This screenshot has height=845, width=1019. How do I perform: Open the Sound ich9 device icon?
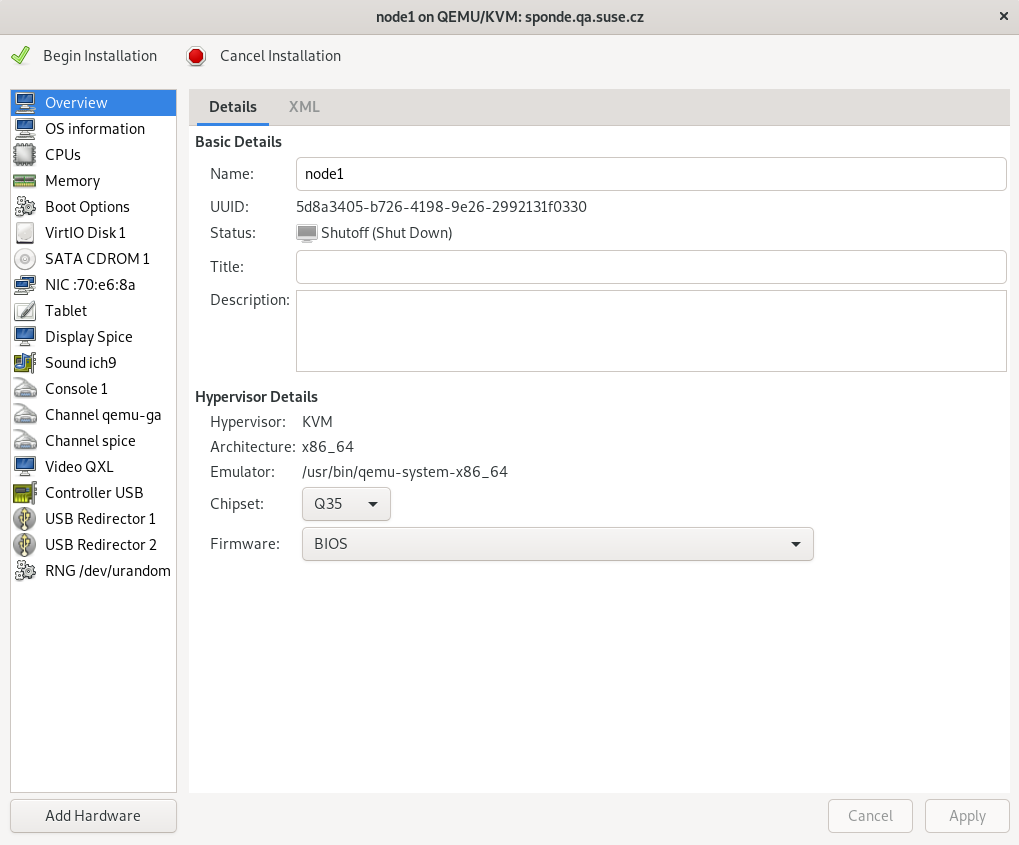click(26, 362)
